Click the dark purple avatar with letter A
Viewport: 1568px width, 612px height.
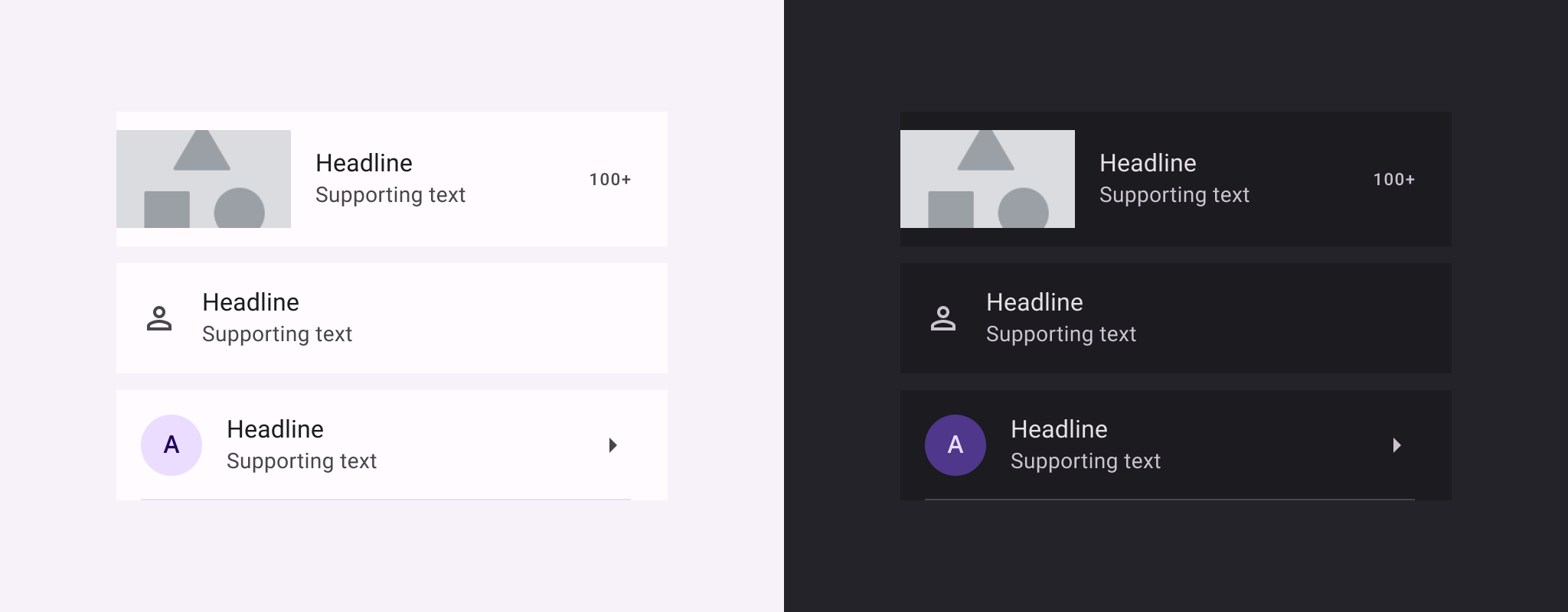[x=955, y=445]
